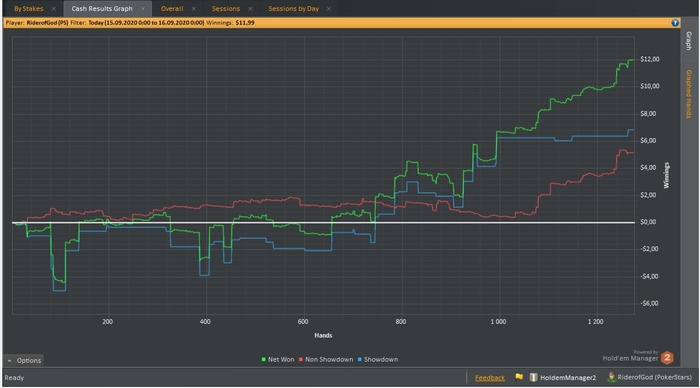Open the Graphed Hands side panel

[689, 94]
